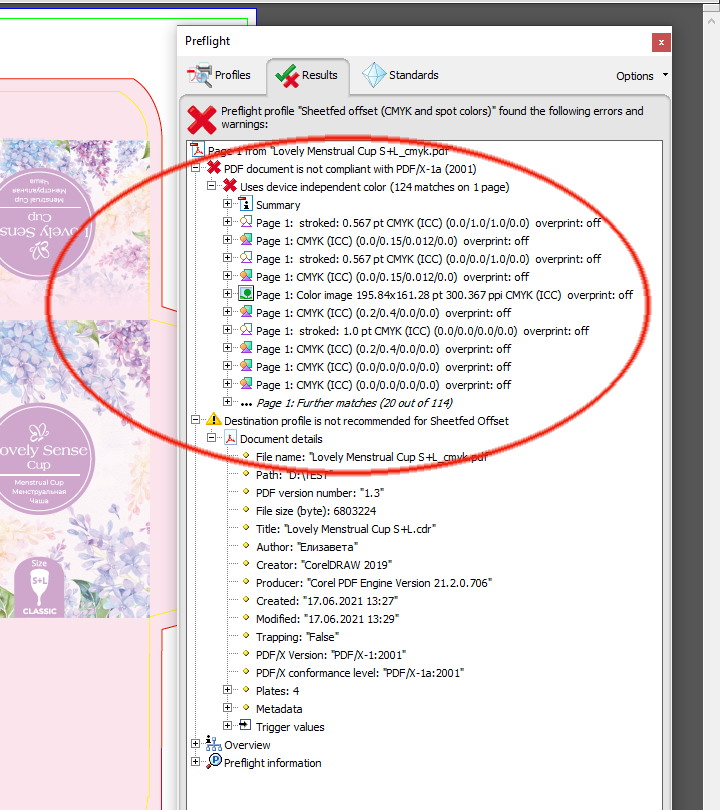Collapse the Document details node
Screen dimensions: 720x810
[x=211, y=438]
